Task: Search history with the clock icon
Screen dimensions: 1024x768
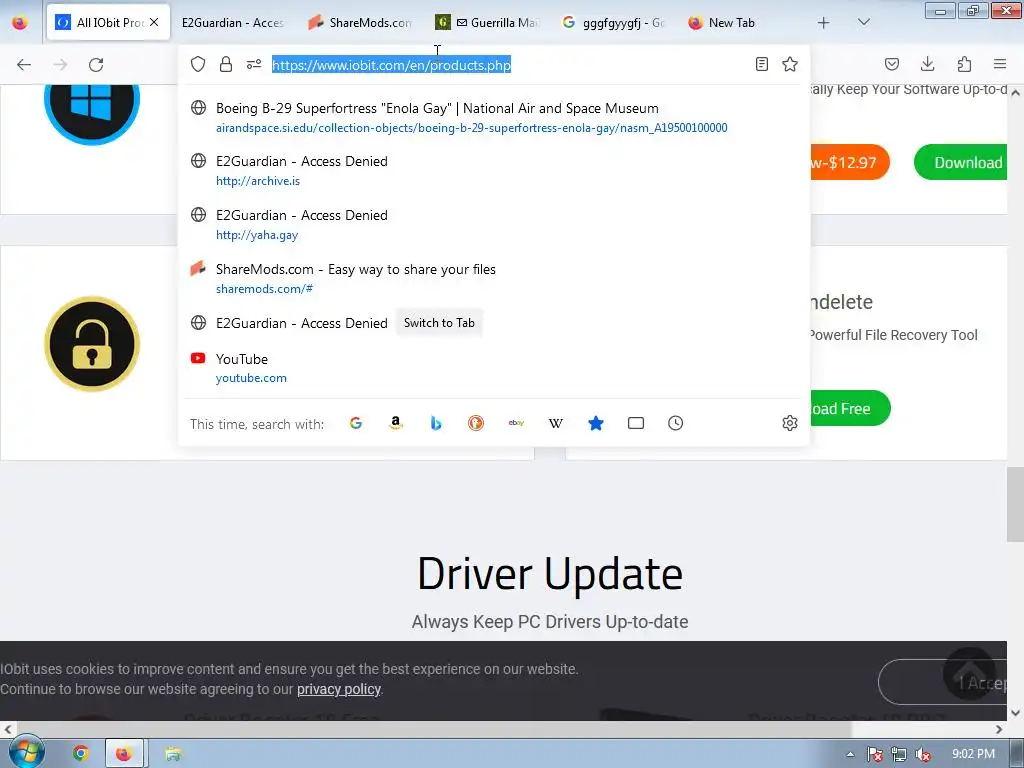Action: point(676,423)
